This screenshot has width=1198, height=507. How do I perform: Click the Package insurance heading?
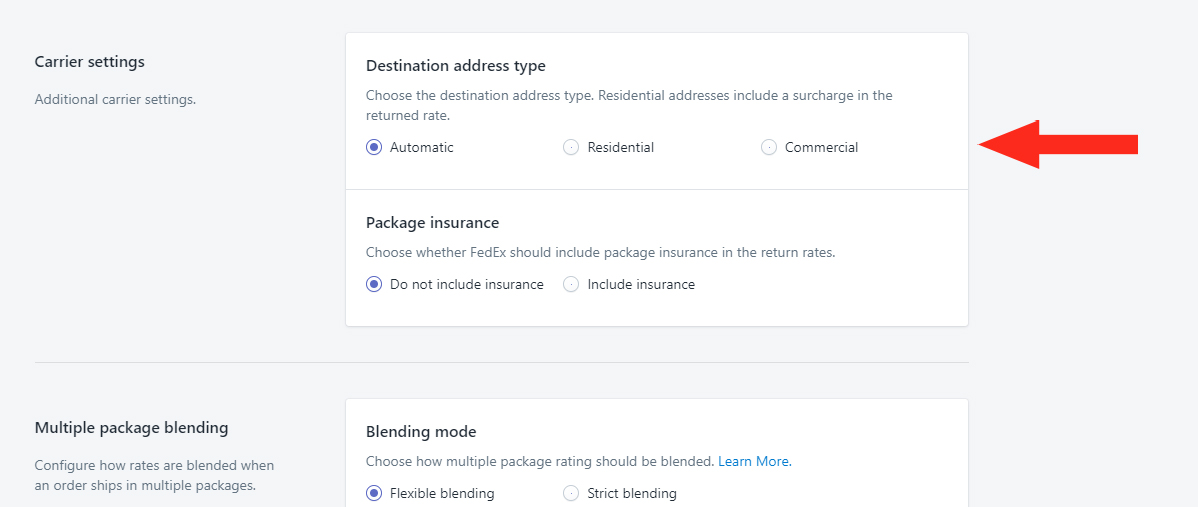[x=432, y=223]
